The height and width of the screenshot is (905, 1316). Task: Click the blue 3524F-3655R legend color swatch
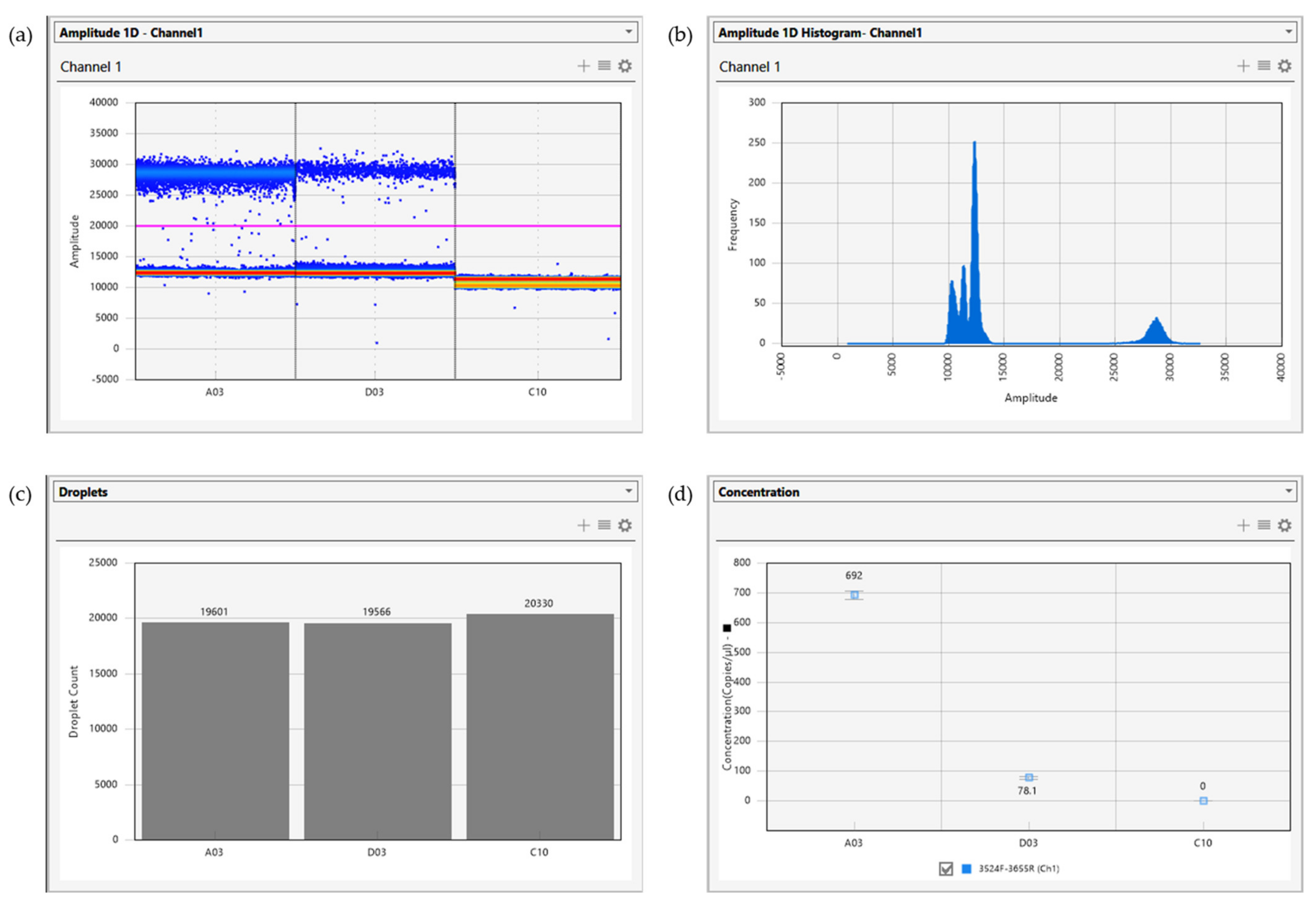coord(967,869)
